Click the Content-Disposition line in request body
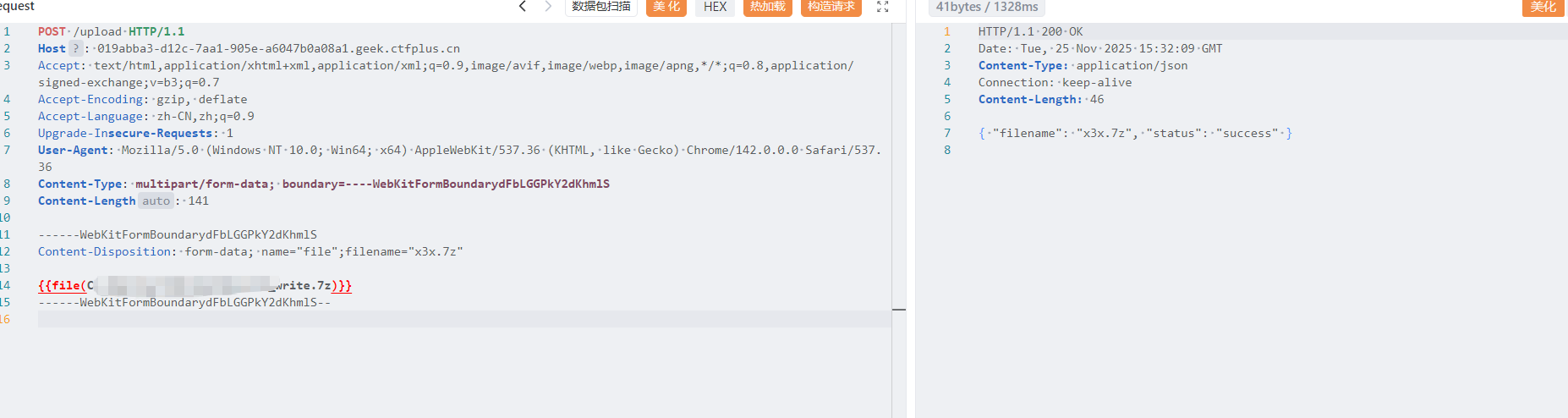This screenshot has height=418, width=1568. click(250, 251)
